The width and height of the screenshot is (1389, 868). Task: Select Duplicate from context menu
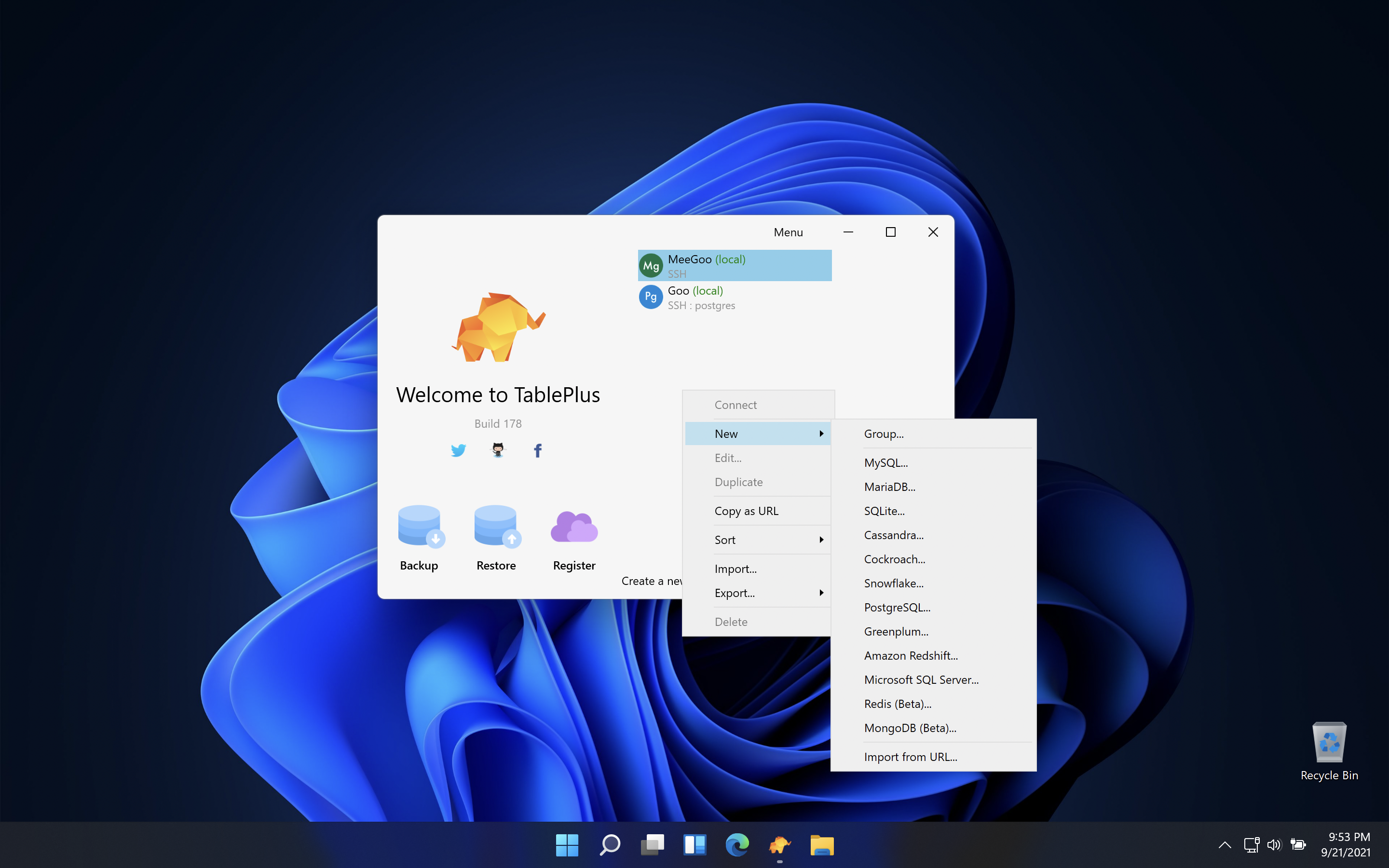(x=758, y=482)
